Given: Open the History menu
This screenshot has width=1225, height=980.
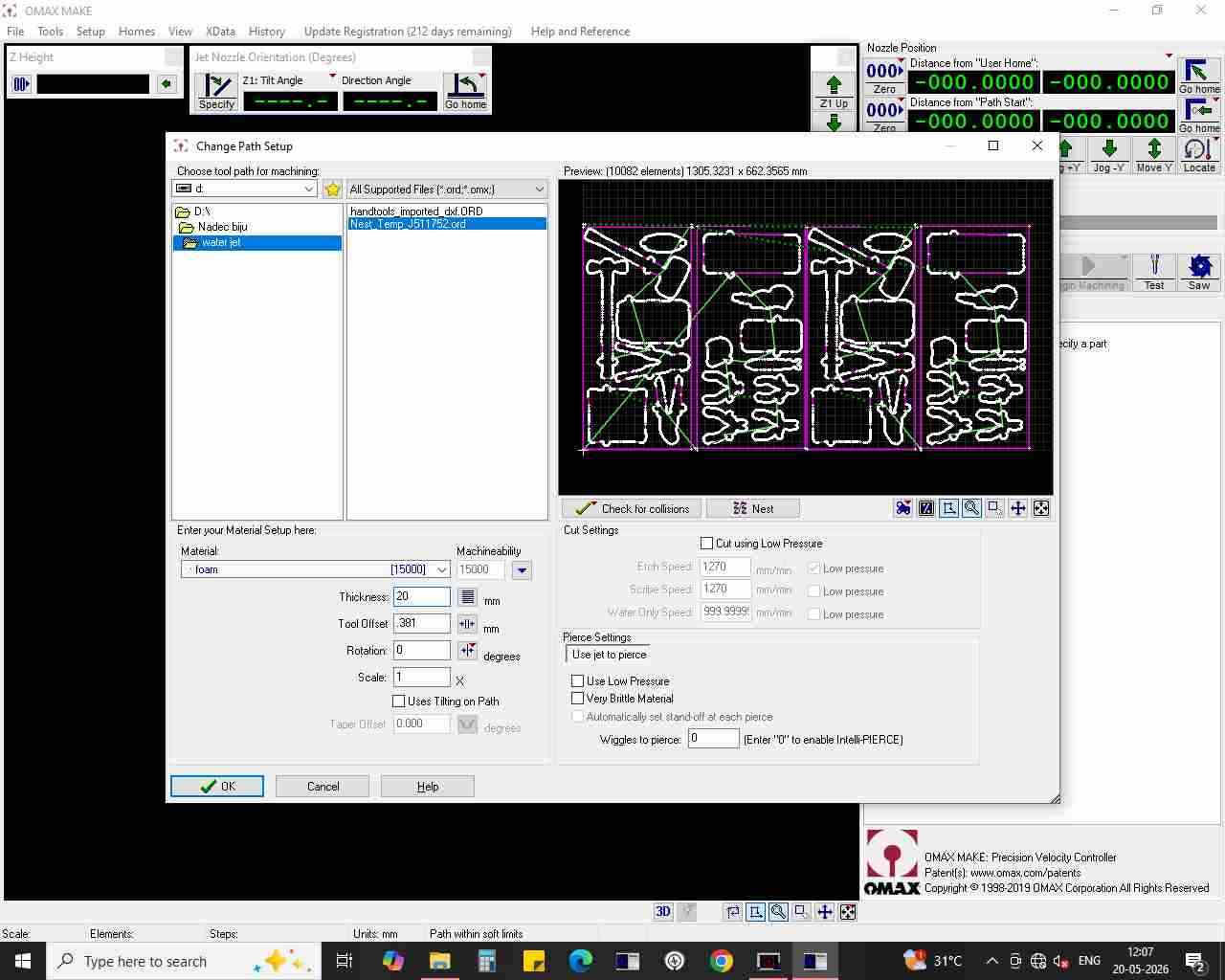Looking at the screenshot, I should point(267,32).
